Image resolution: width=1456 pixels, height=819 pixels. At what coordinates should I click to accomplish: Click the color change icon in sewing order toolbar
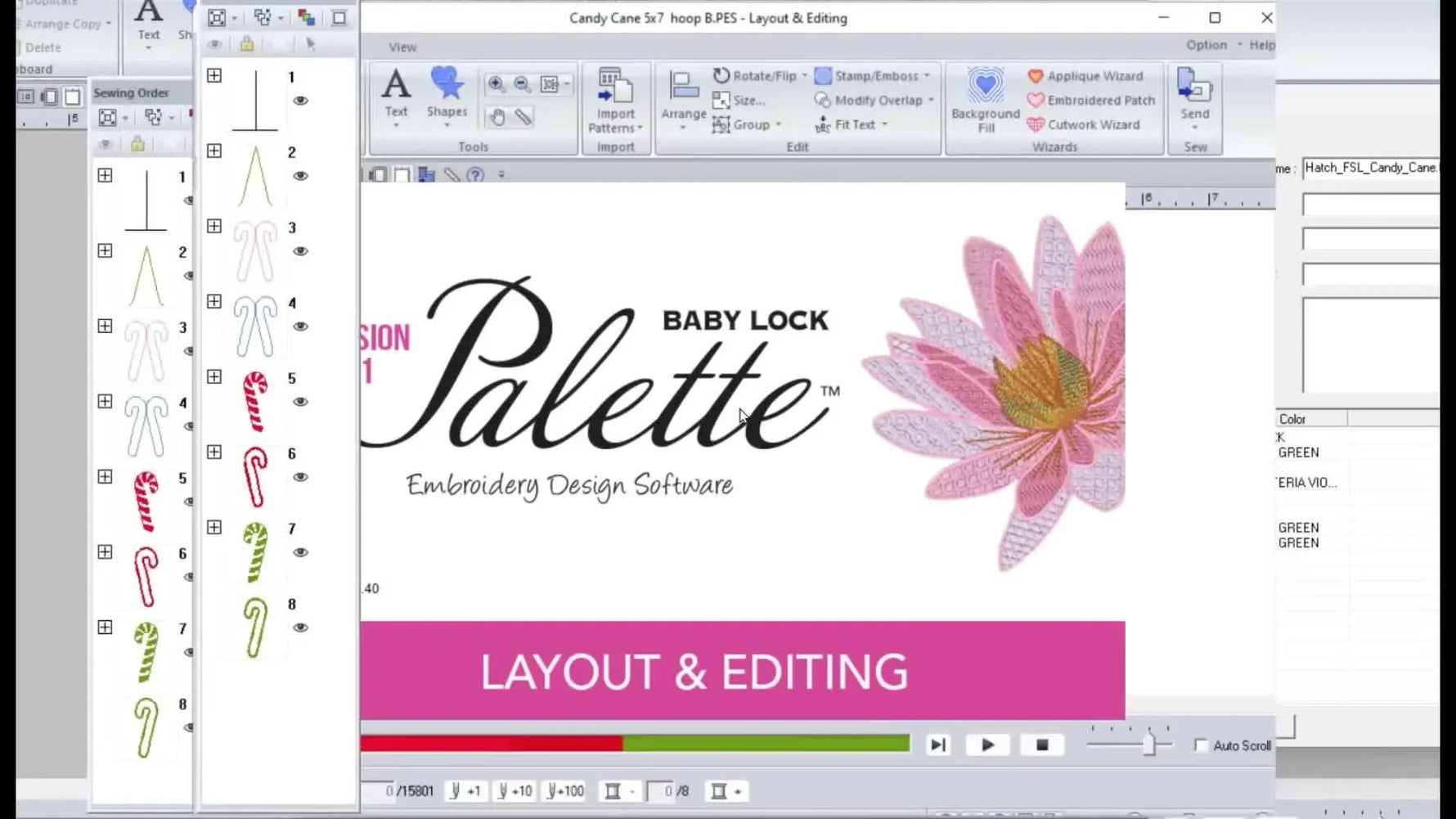point(306,18)
